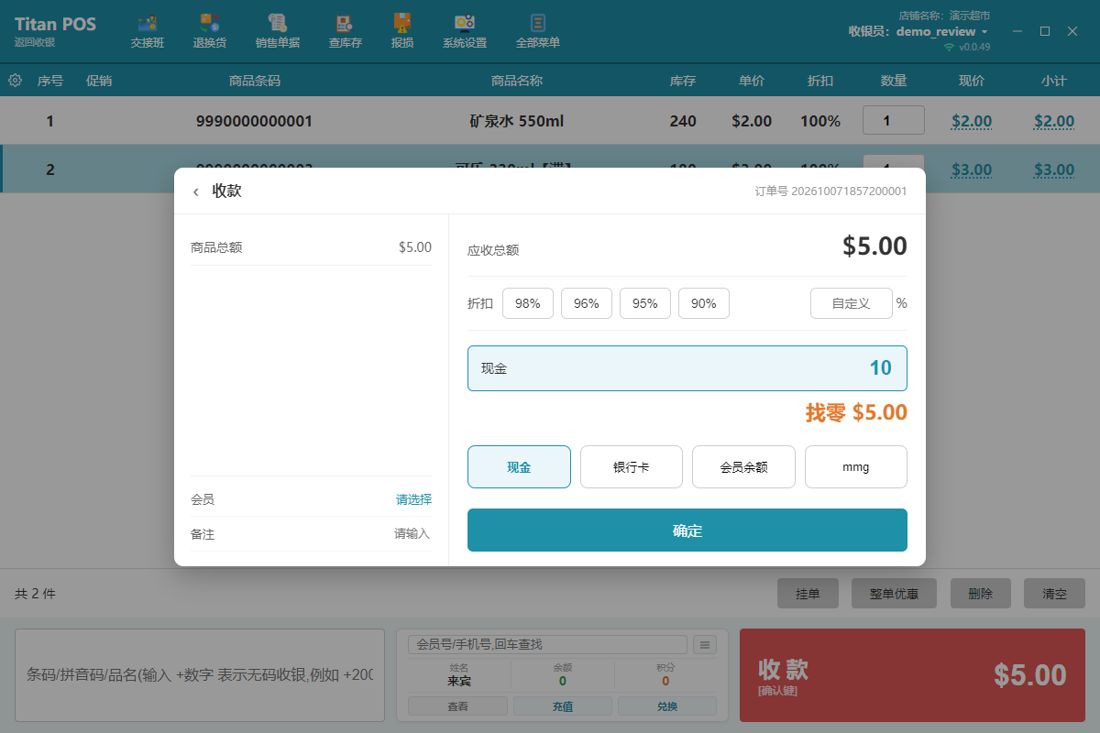Click quantity field for 矿泉水 550ml
1100x733 pixels.
[x=893, y=121]
